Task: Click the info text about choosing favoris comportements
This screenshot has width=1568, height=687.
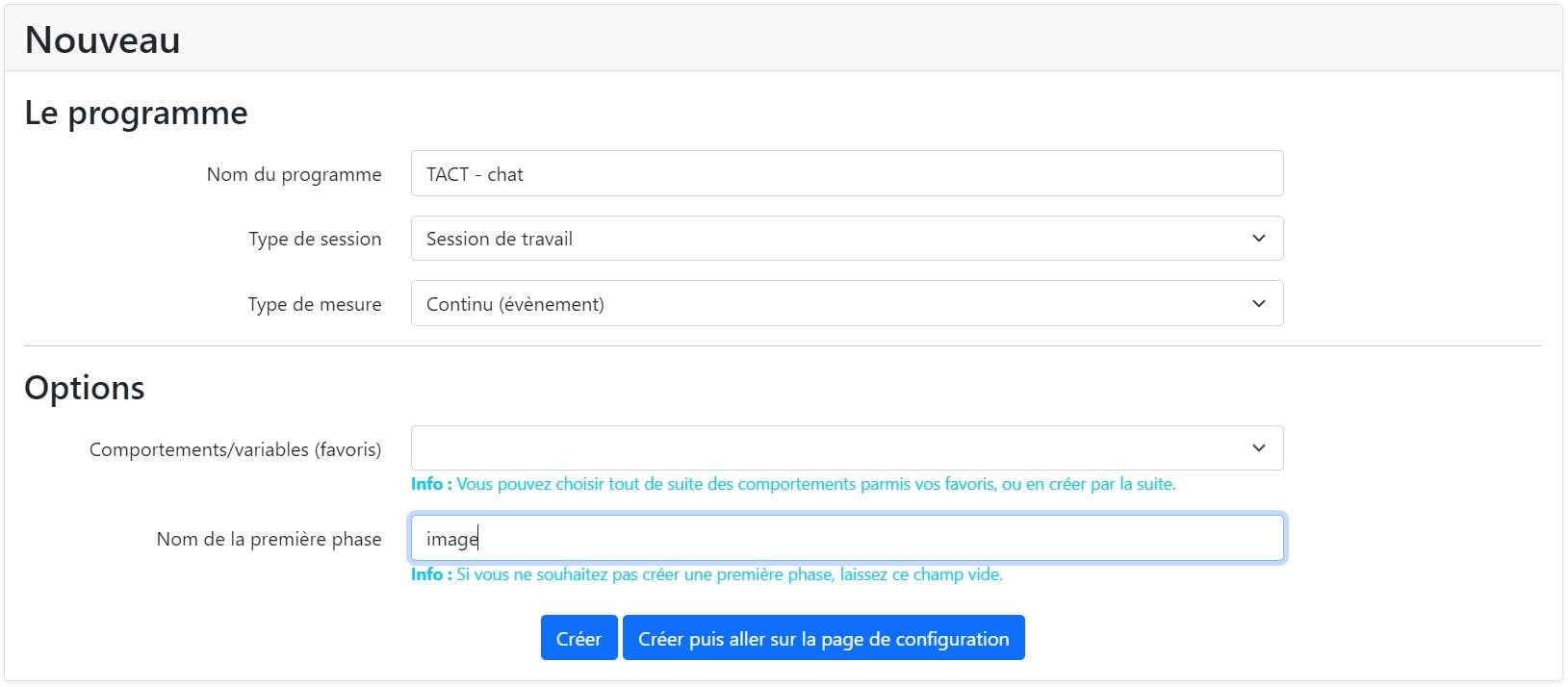Action: 793,484
